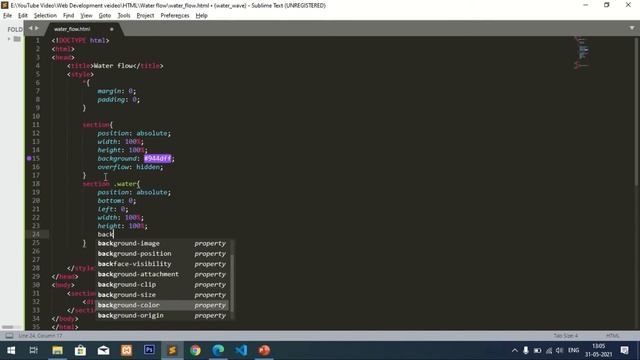Open the File menu
Image resolution: width=640 pixels, height=360 pixels.
(7, 16)
